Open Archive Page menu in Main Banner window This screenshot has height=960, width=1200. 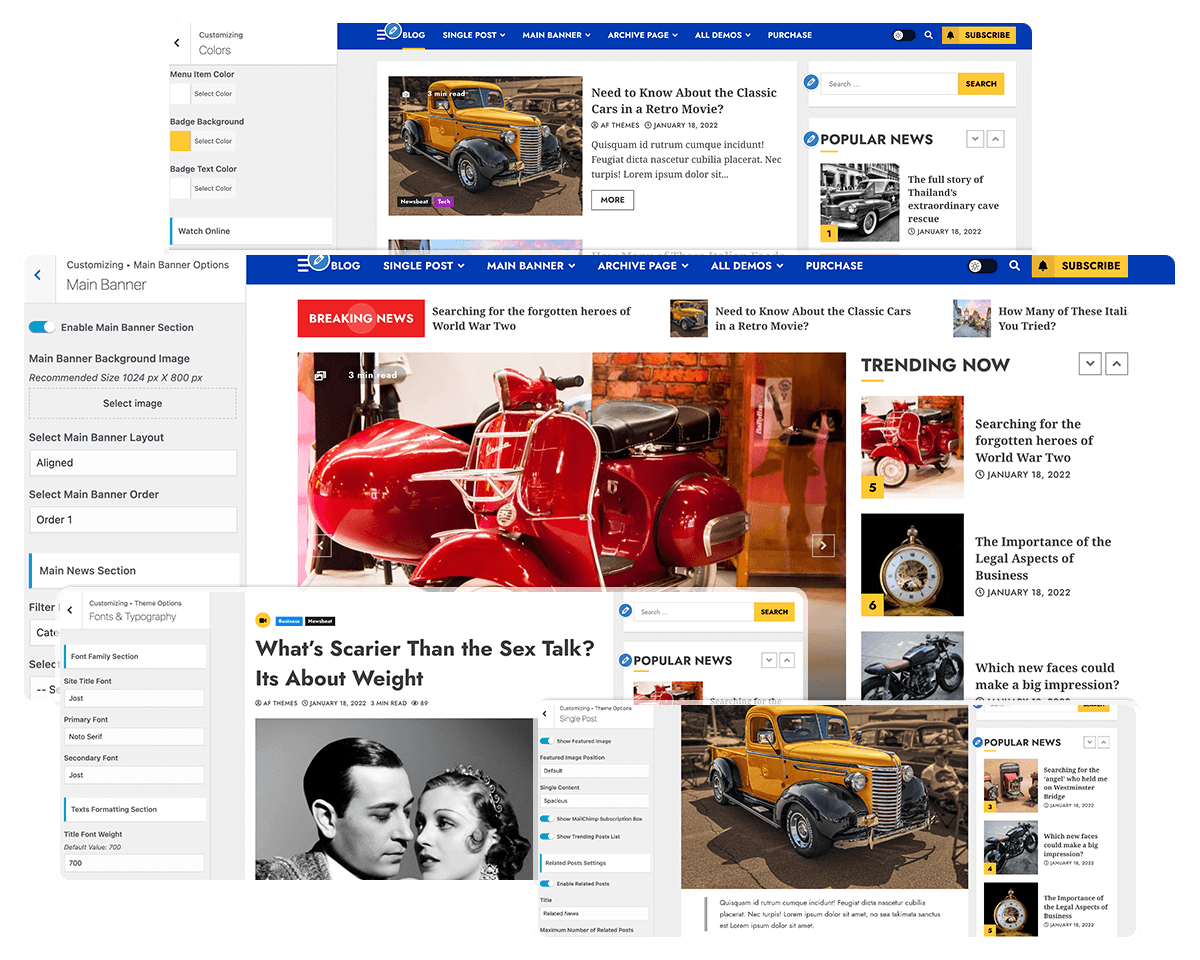[643, 266]
